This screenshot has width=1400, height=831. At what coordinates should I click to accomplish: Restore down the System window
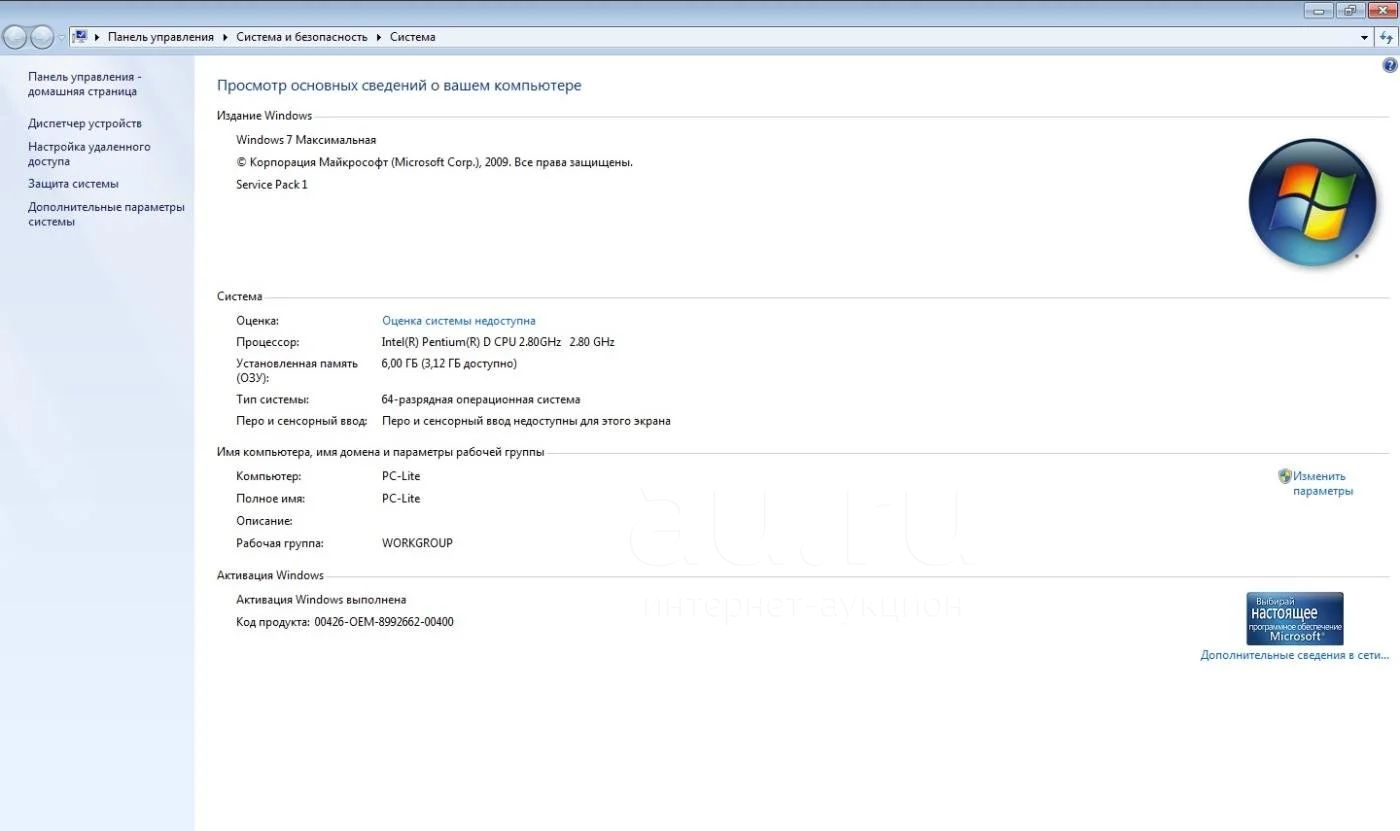click(x=1350, y=10)
